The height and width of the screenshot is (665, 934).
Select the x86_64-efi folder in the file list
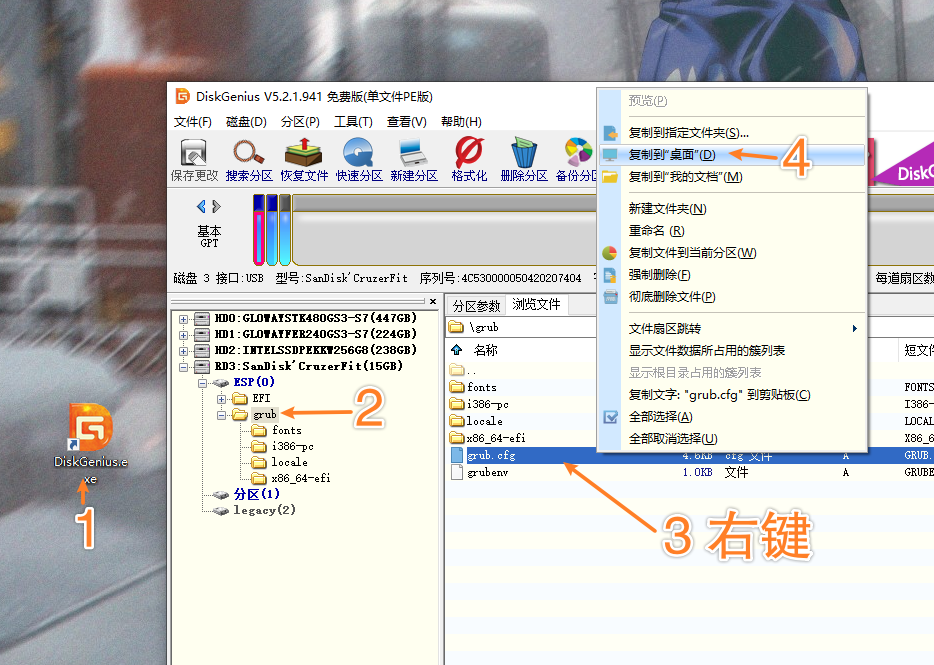[x=496, y=438]
